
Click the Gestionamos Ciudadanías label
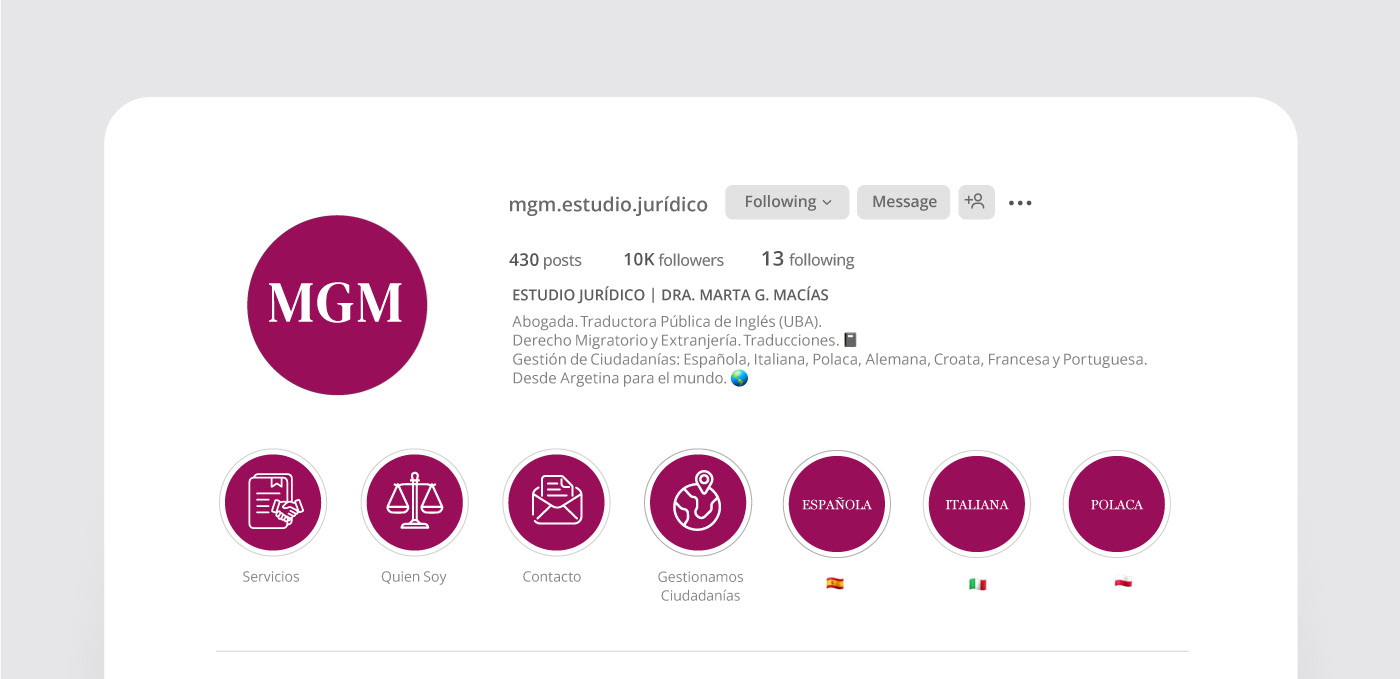click(x=701, y=586)
